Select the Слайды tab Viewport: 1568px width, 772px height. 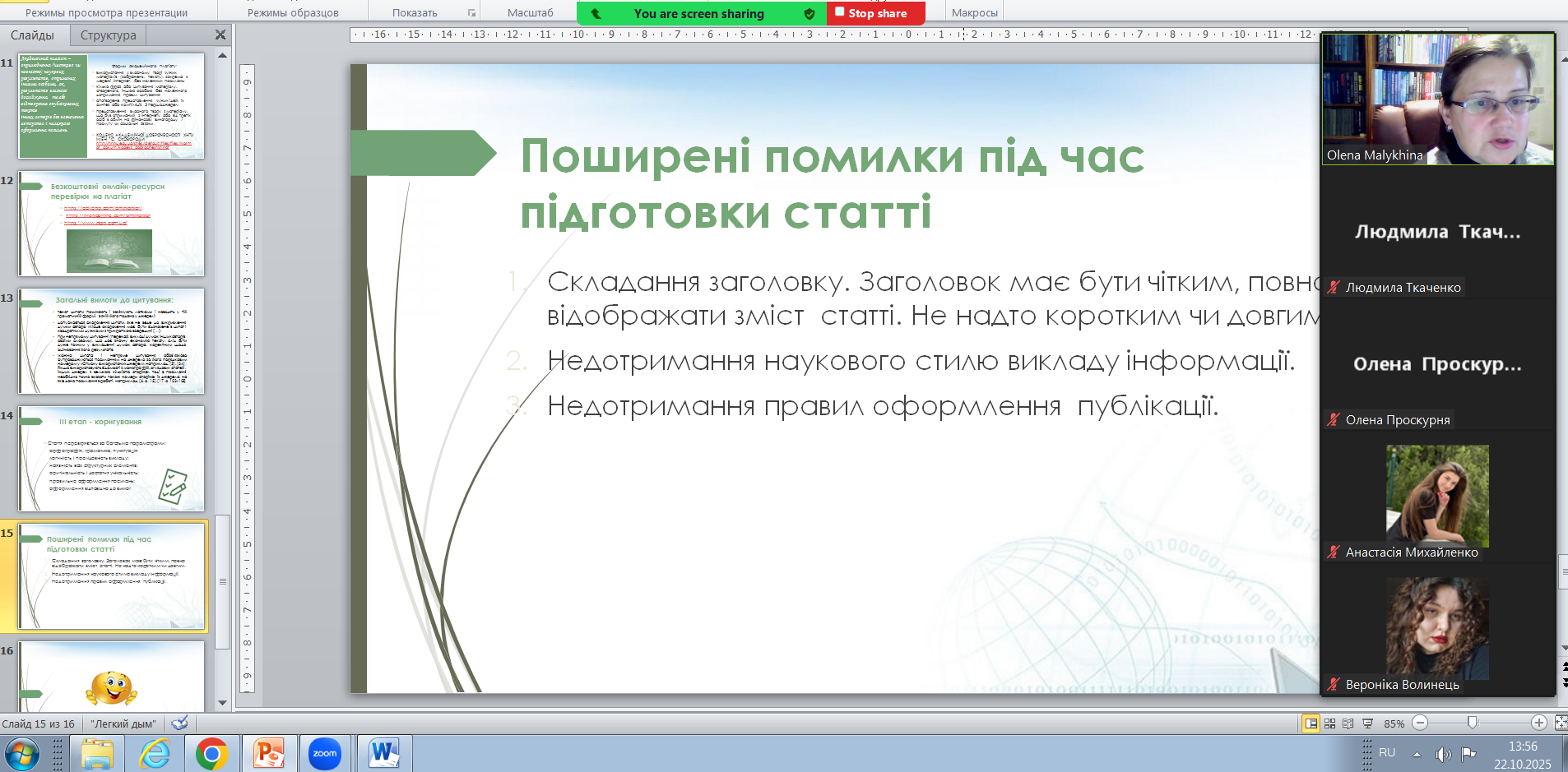pyautogui.click(x=32, y=35)
